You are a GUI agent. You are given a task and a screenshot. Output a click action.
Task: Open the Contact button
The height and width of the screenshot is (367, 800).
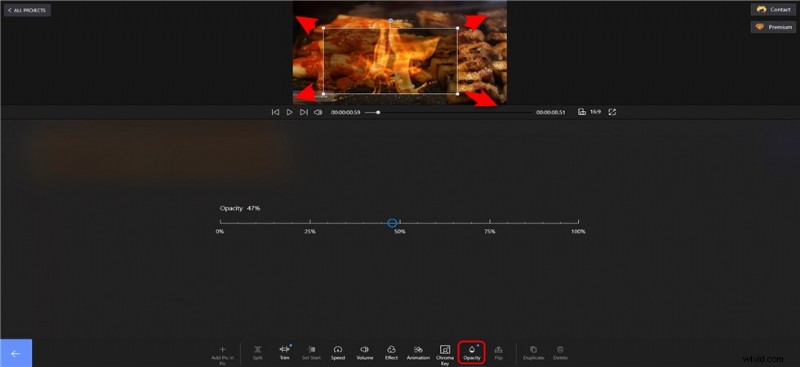773,10
